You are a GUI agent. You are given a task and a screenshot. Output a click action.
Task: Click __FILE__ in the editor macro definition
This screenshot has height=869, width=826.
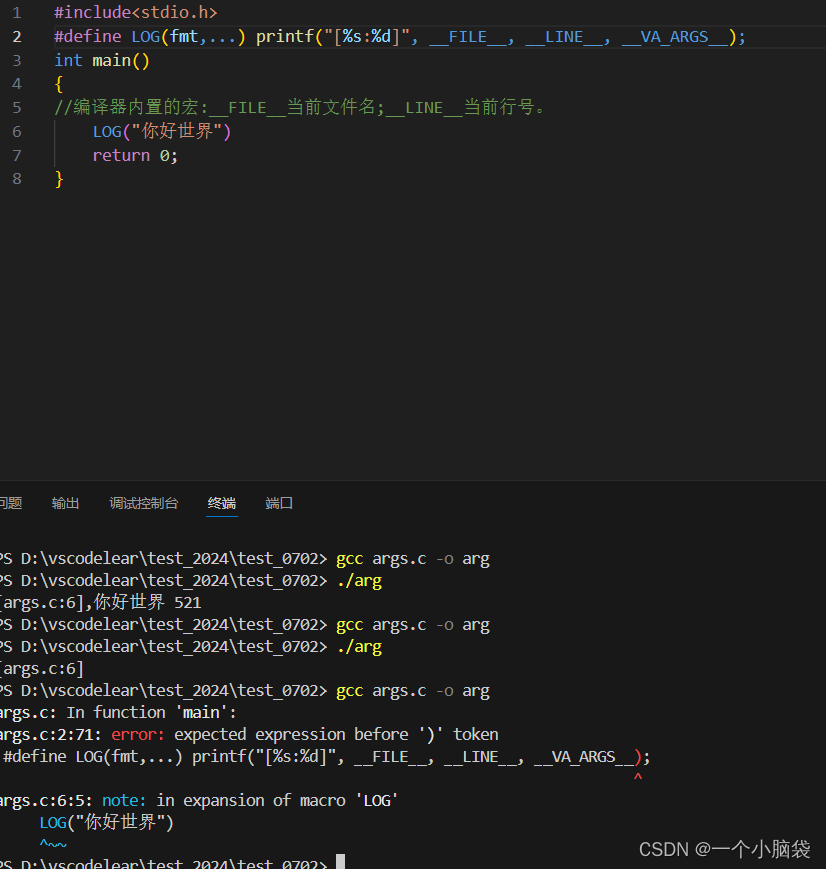468,37
